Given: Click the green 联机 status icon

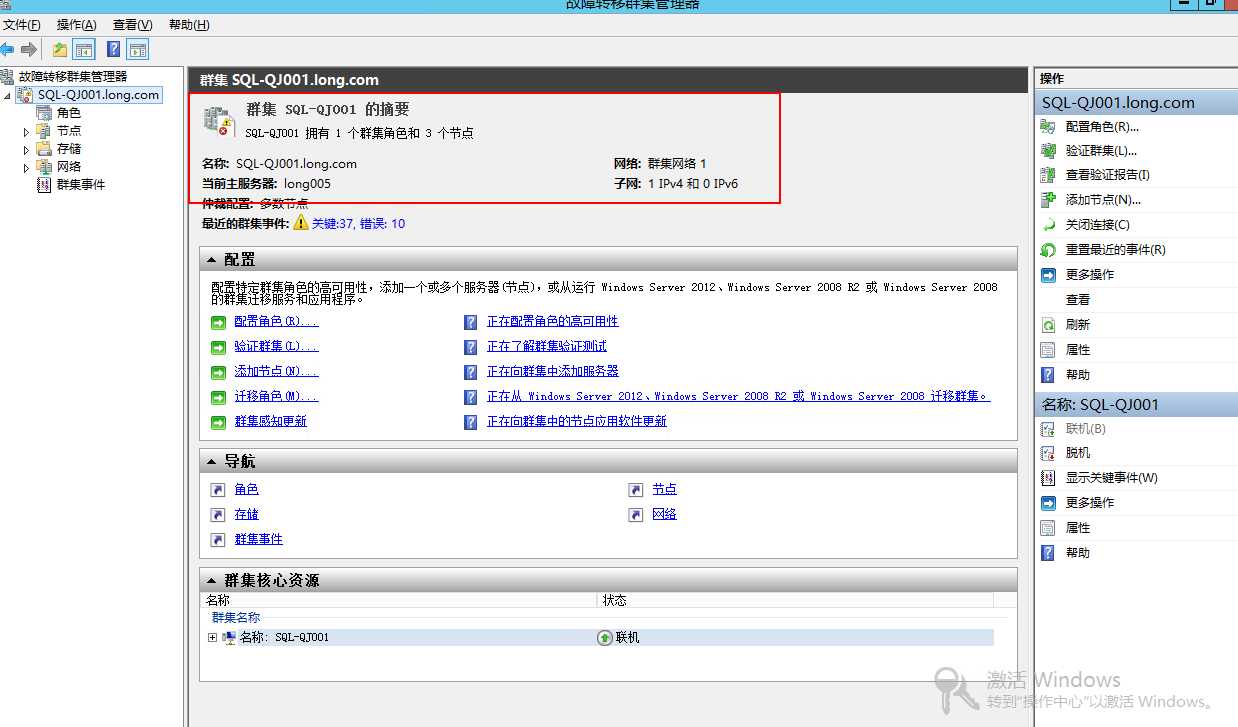Looking at the screenshot, I should click(605, 638).
